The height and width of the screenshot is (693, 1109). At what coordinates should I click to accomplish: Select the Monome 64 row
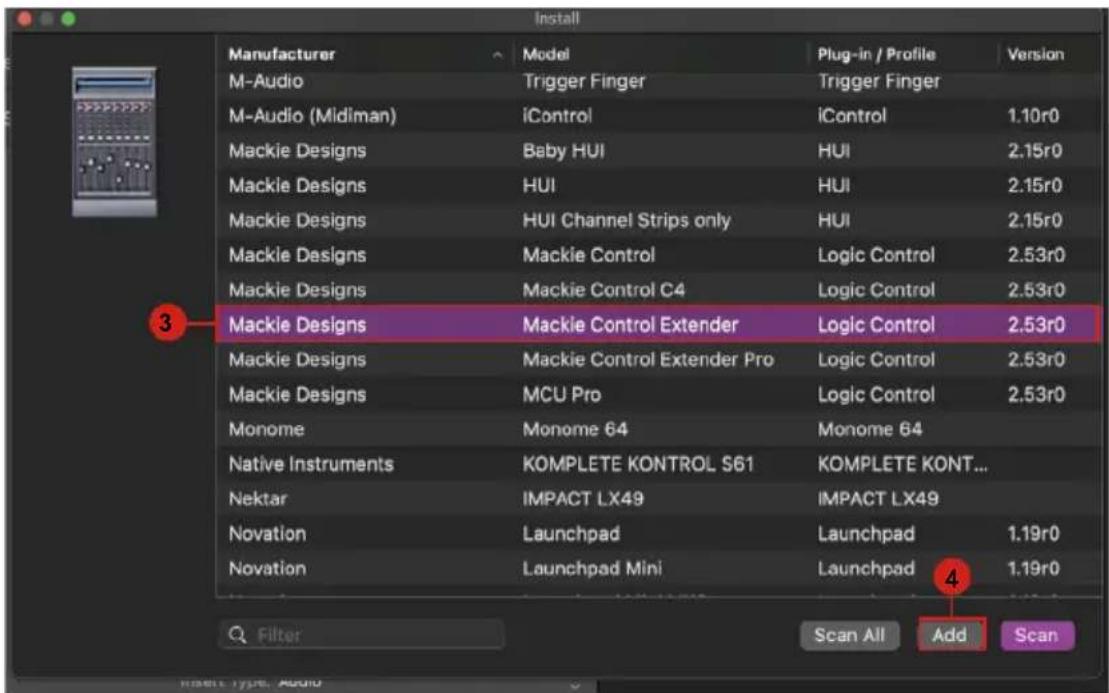coord(658,429)
